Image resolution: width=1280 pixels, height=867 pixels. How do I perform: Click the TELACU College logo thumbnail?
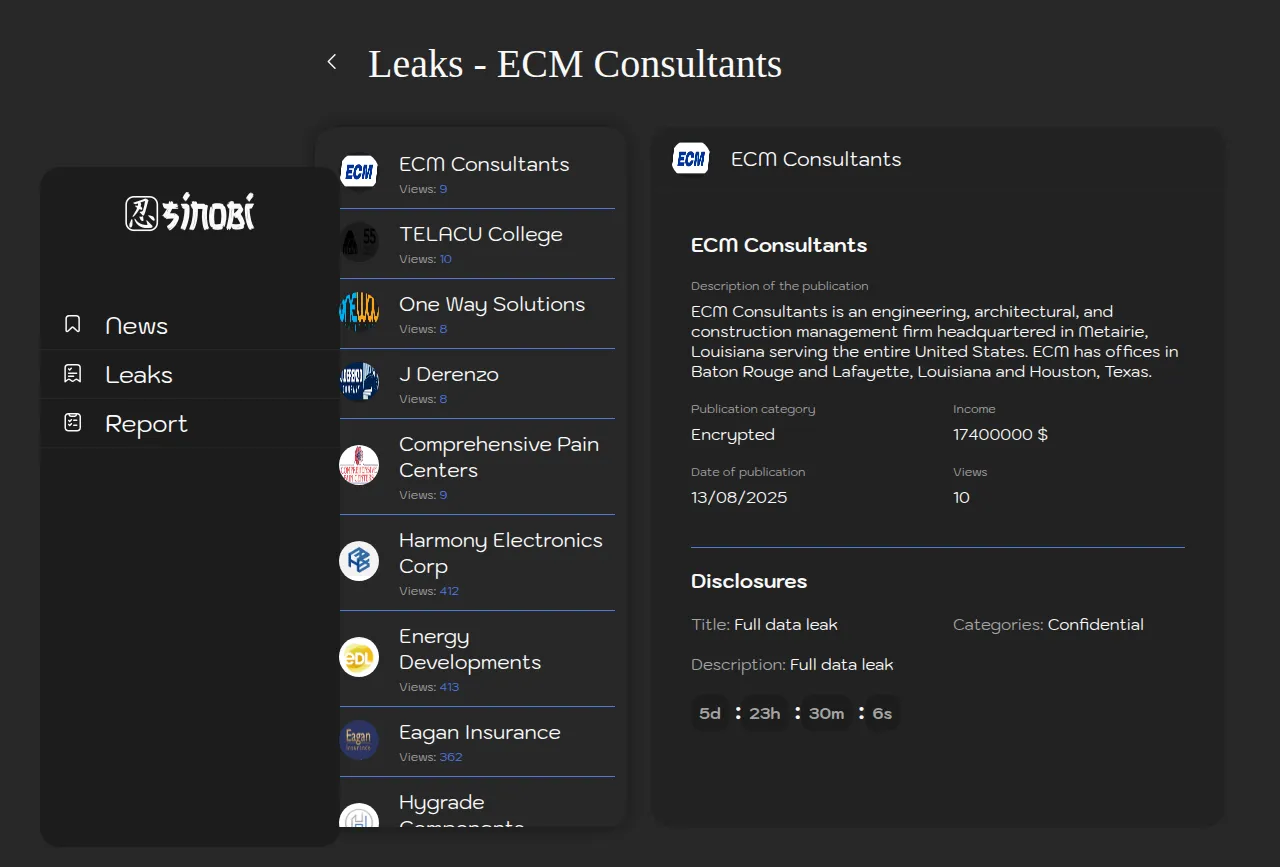point(359,242)
